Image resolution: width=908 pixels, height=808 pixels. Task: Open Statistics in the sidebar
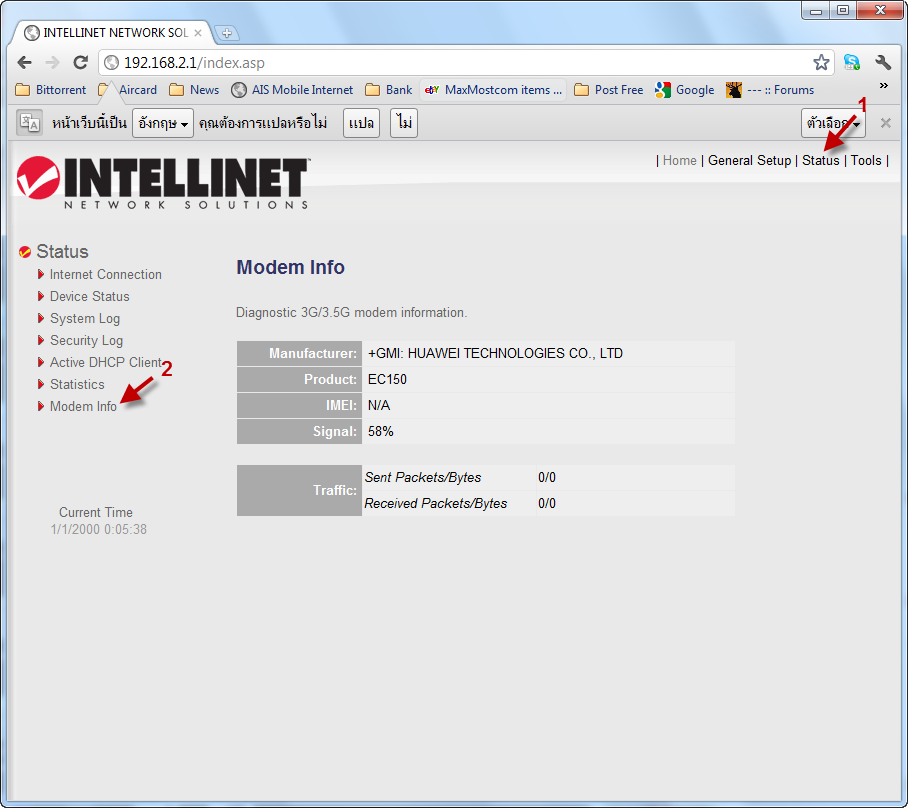(77, 385)
